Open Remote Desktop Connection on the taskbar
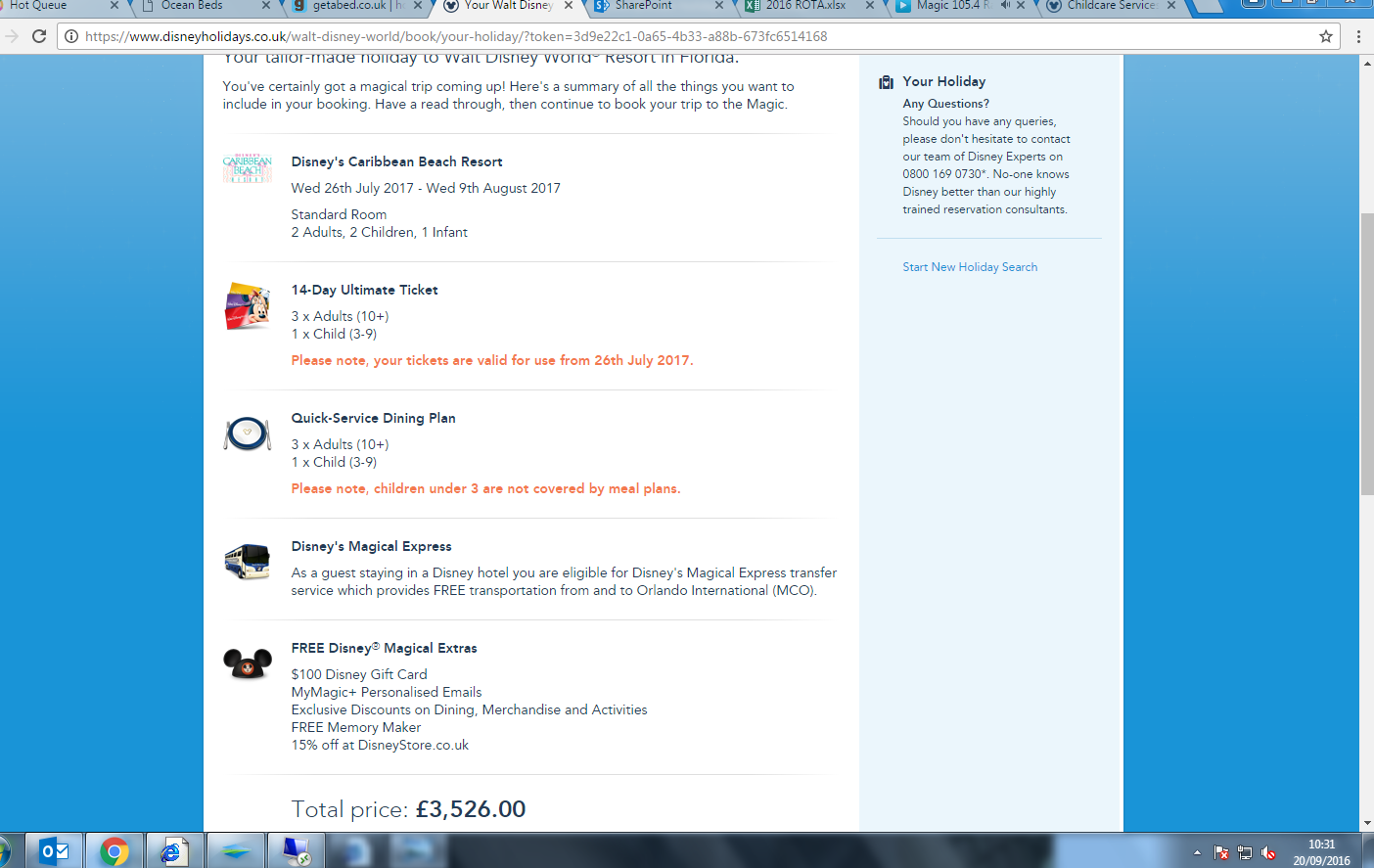 pyautogui.click(x=296, y=851)
